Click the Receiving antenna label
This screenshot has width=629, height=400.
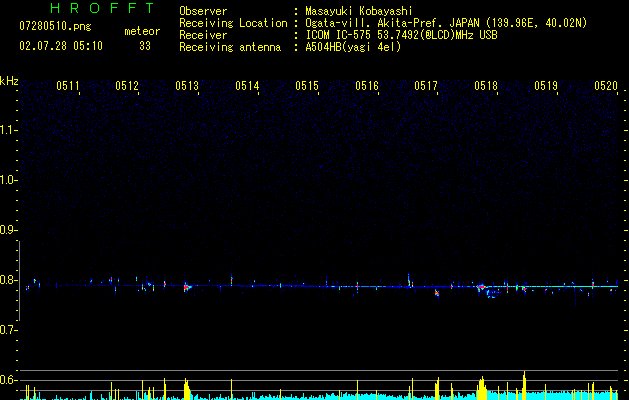click(x=230, y=47)
